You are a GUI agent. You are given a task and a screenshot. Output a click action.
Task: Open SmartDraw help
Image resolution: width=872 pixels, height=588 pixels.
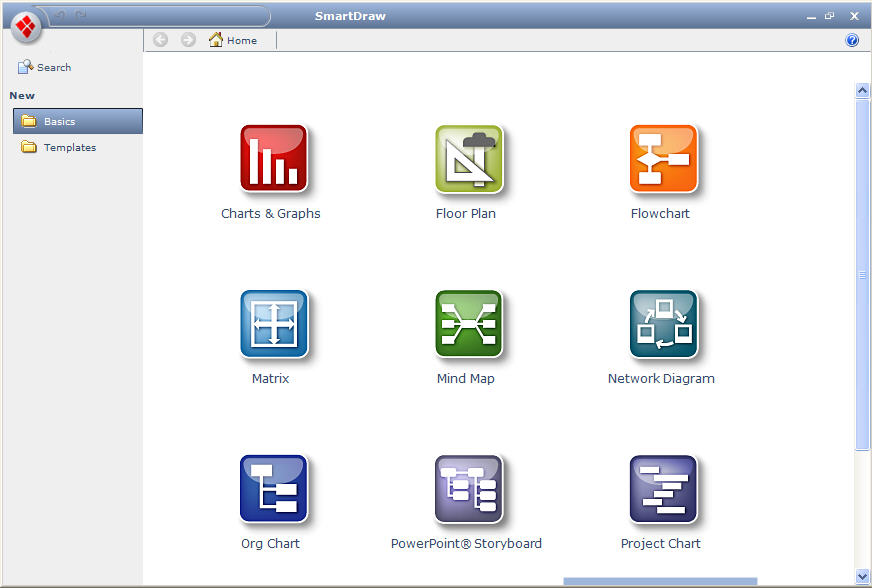[852, 40]
